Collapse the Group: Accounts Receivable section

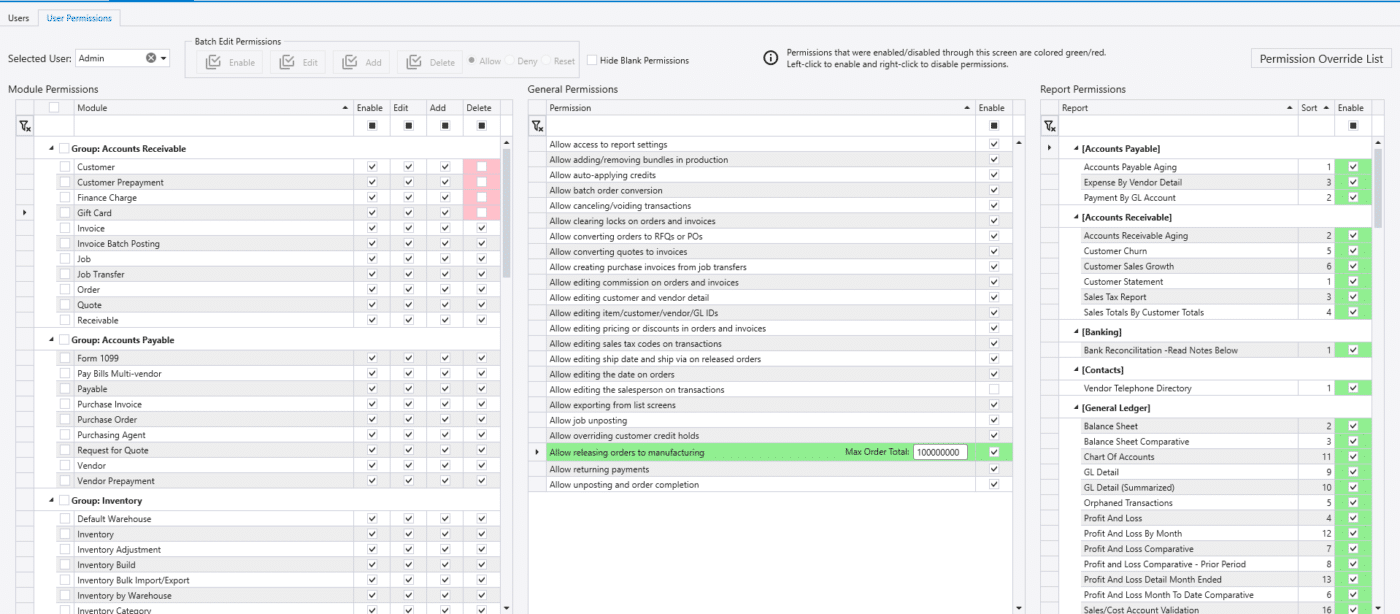52,149
